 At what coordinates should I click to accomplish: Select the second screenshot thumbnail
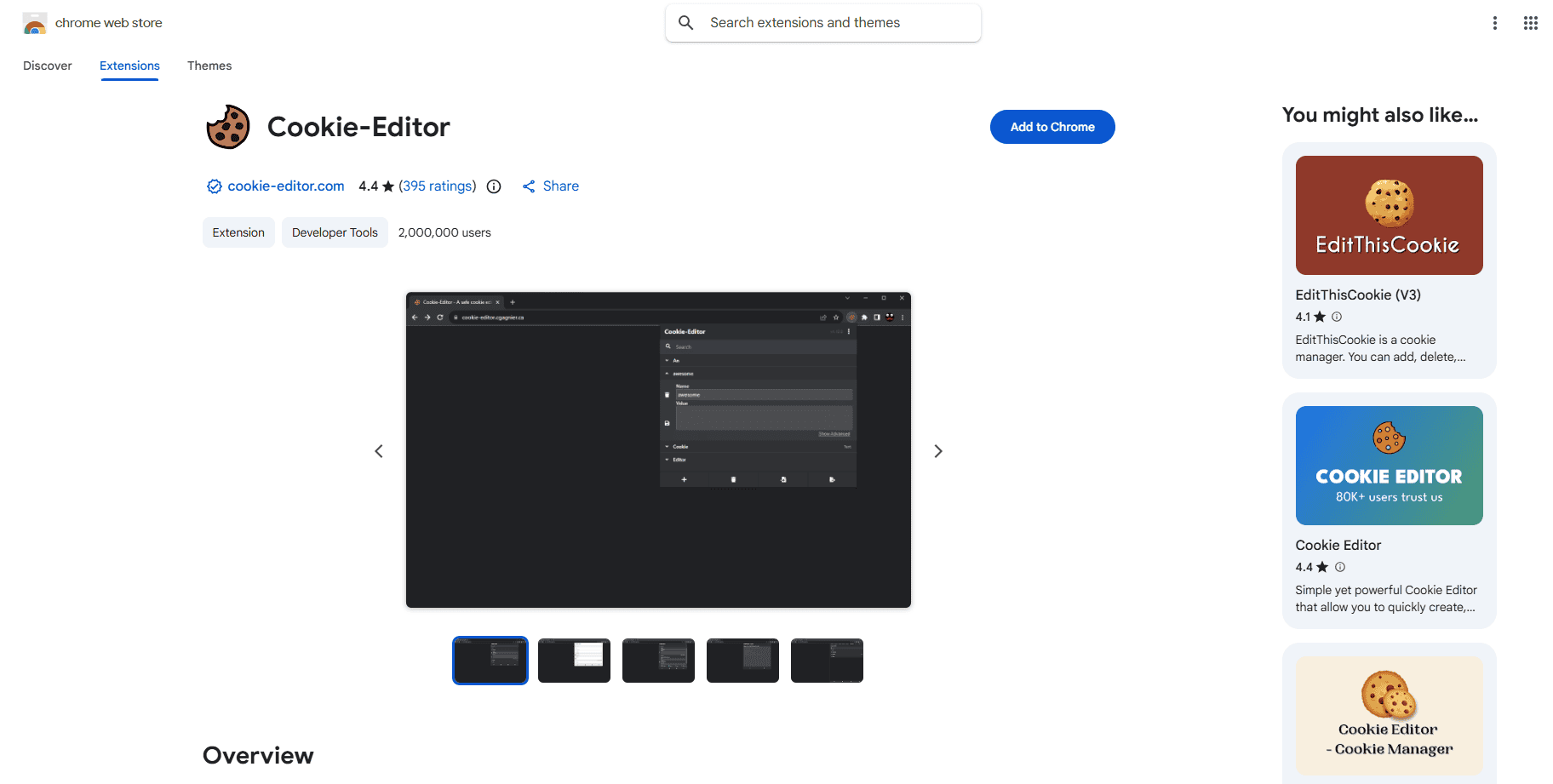click(x=575, y=661)
